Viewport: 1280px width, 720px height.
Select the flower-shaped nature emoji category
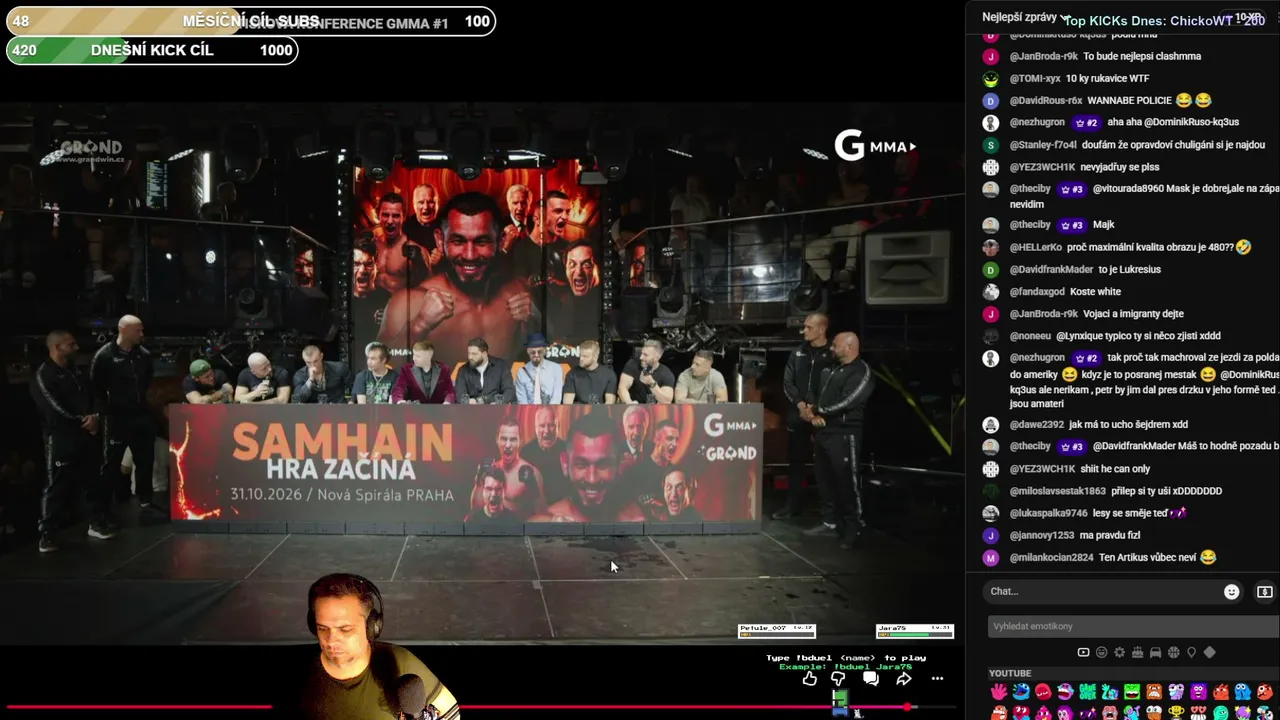click(x=1119, y=653)
